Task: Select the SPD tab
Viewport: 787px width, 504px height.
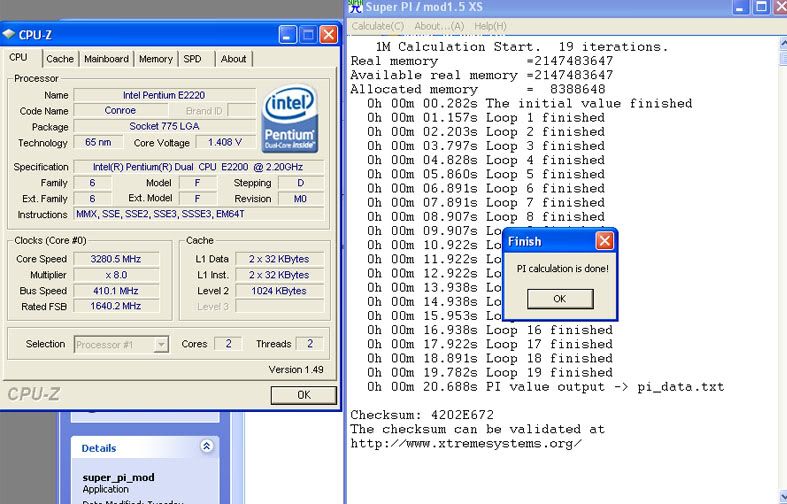Action: click(193, 59)
